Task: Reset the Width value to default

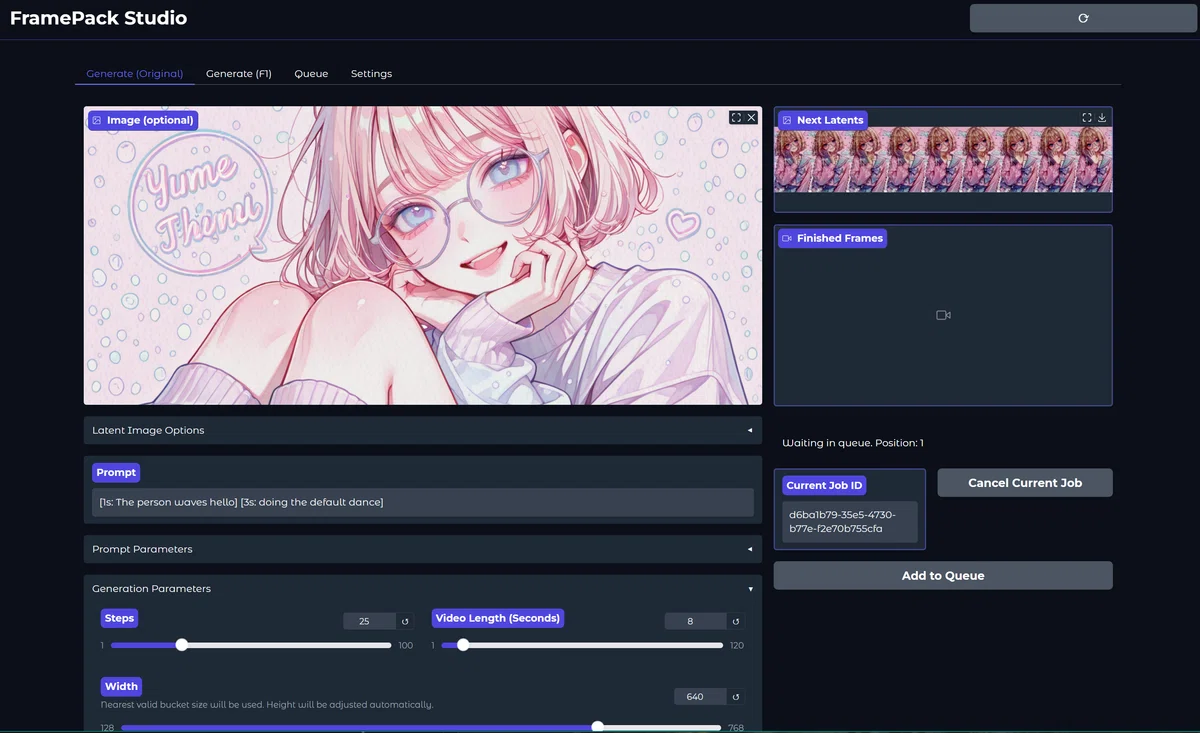Action: pos(736,697)
